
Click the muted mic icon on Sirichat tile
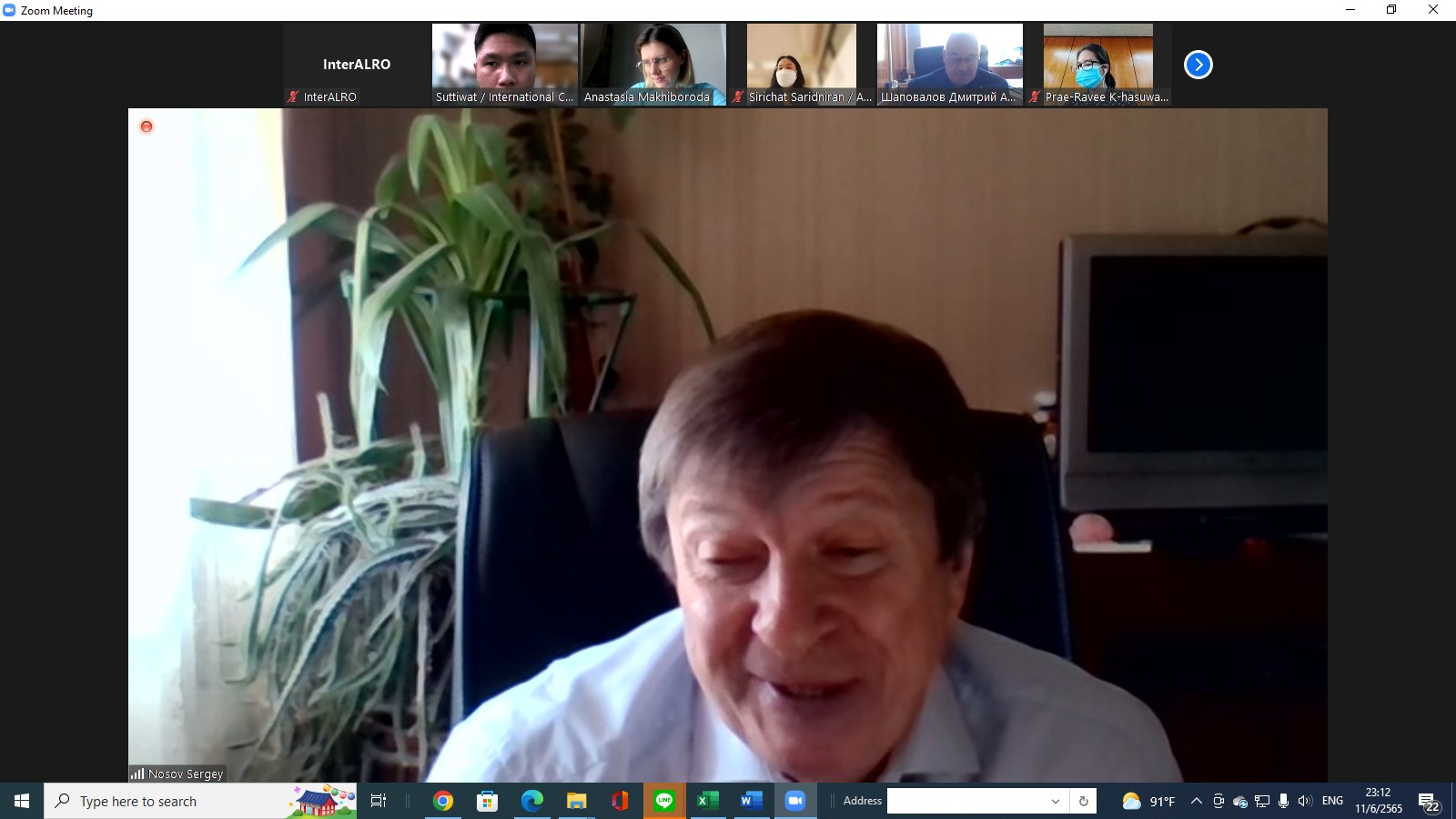(738, 96)
